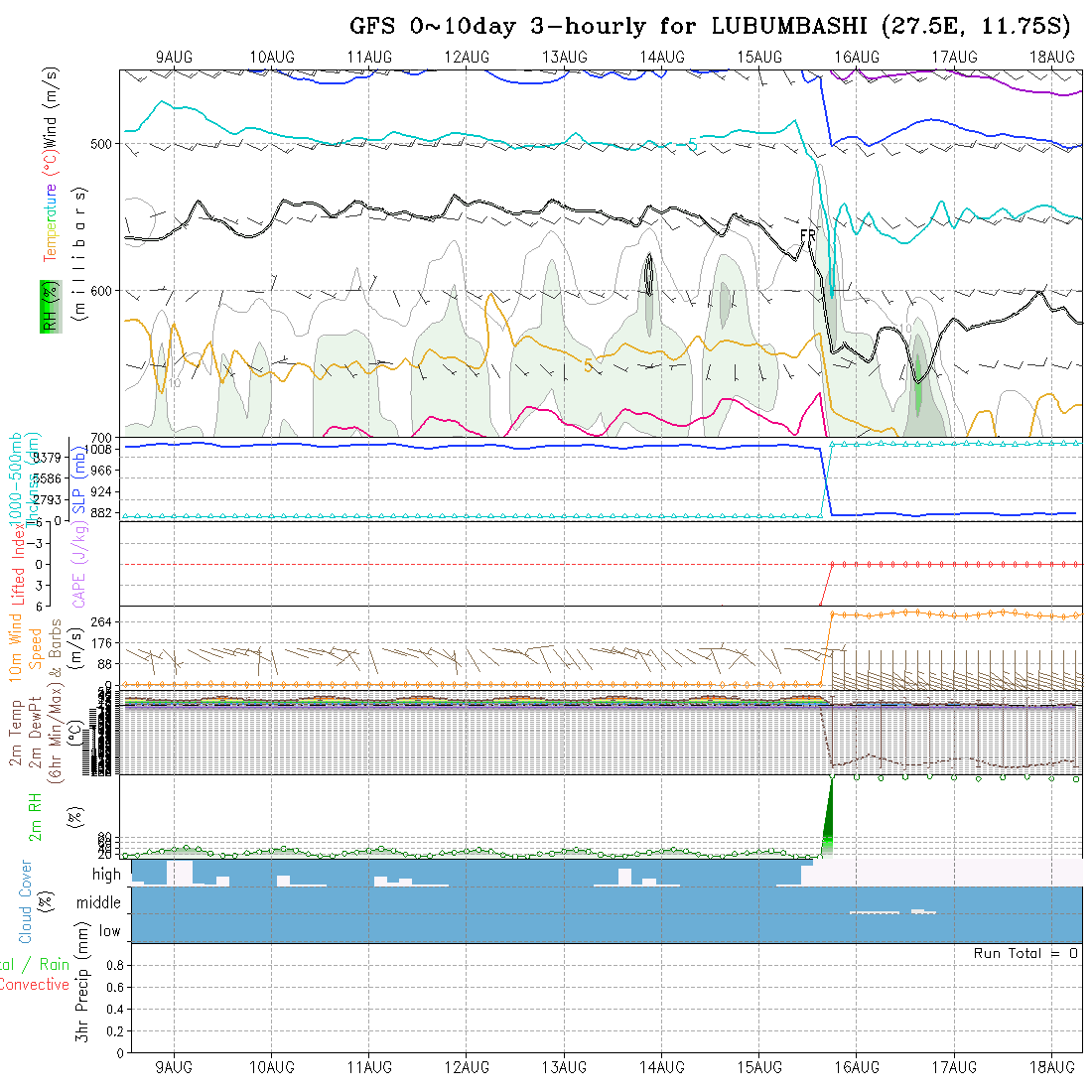1092x1092 pixels.
Task: Click the 264 wind speed axis value
Action: point(101,621)
